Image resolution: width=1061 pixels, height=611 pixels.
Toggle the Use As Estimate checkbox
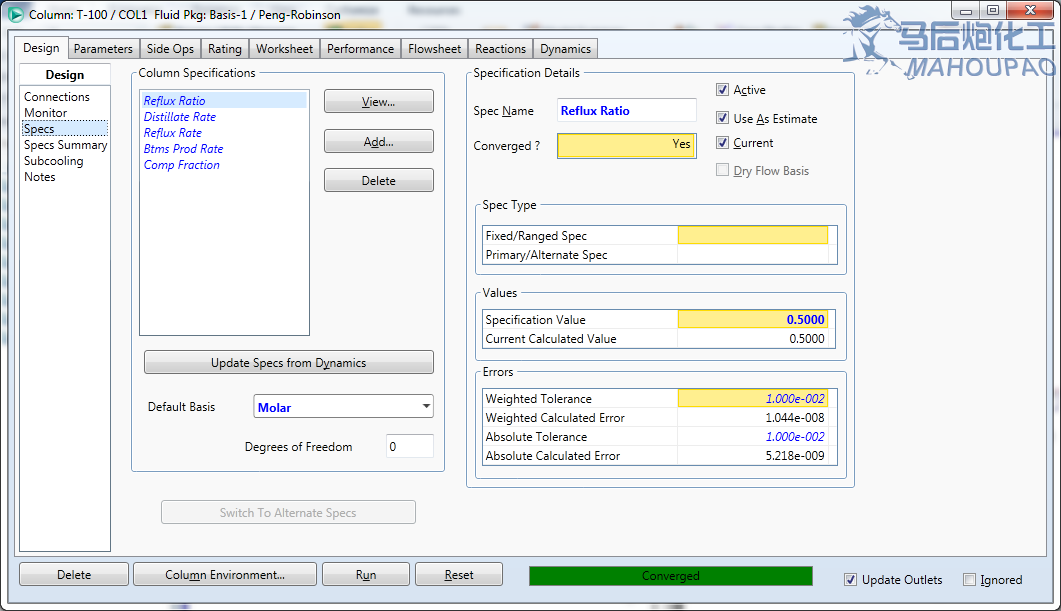click(723, 118)
